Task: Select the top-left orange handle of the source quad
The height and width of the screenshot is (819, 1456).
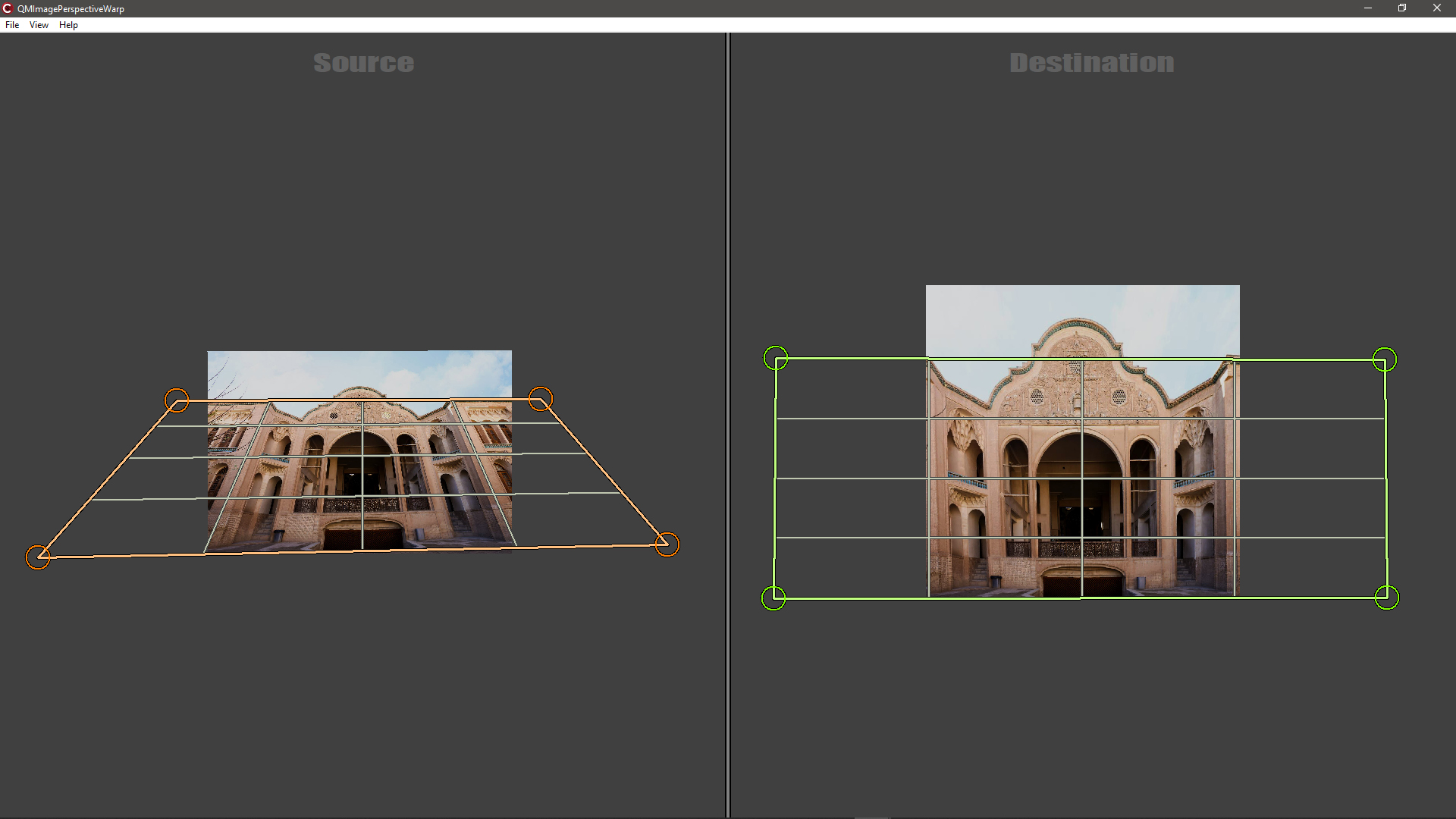Action: [177, 401]
